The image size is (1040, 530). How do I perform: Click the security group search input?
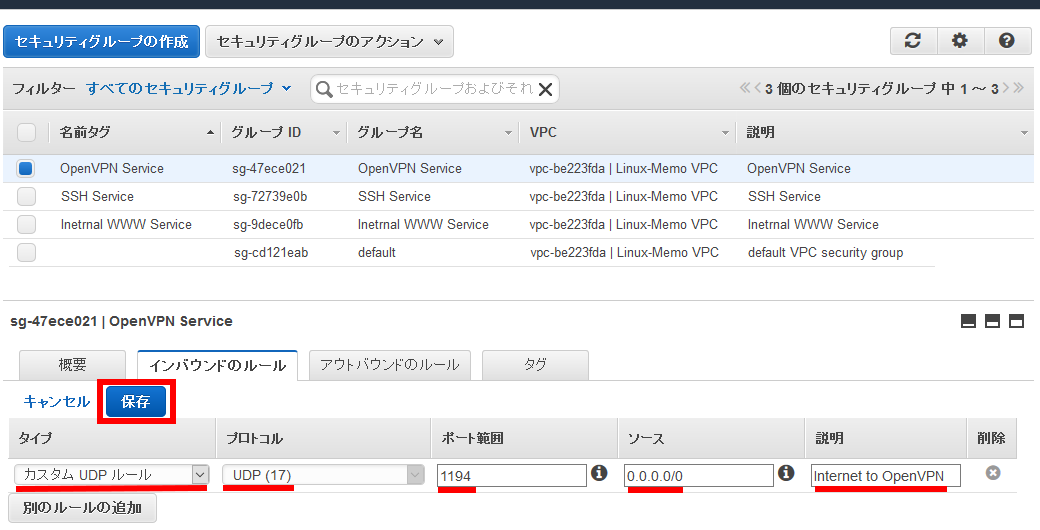[x=434, y=89]
